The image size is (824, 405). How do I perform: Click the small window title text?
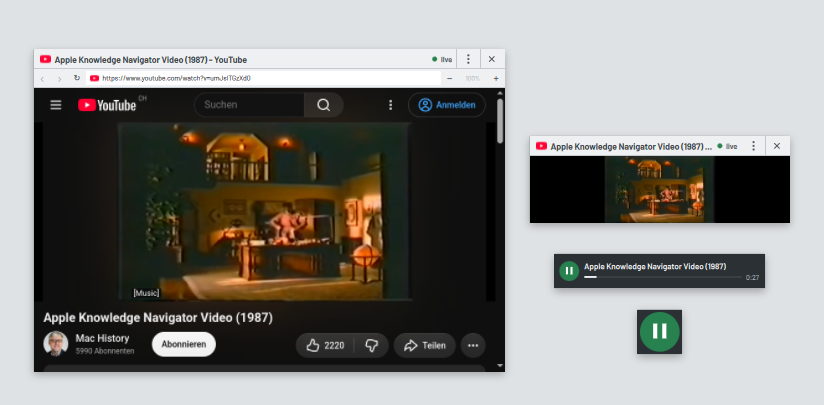pyautogui.click(x=632, y=147)
